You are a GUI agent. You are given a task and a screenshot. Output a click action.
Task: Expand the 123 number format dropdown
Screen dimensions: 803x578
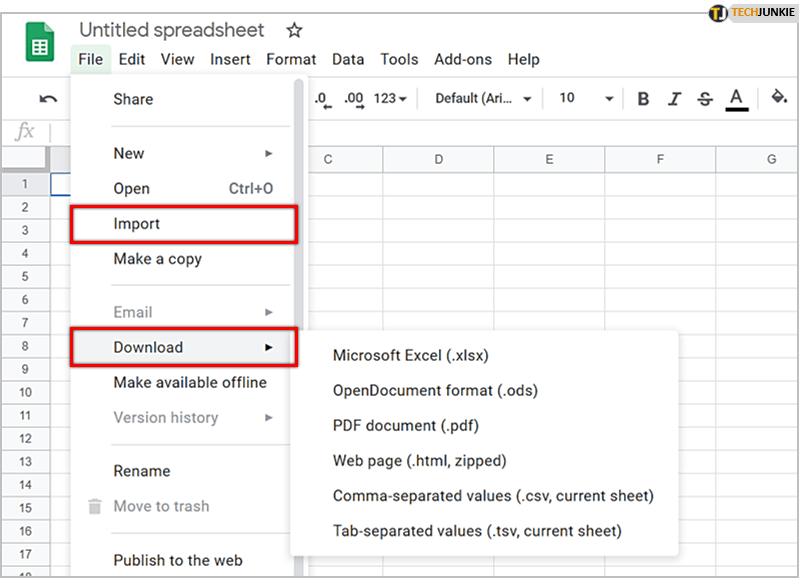click(x=390, y=98)
